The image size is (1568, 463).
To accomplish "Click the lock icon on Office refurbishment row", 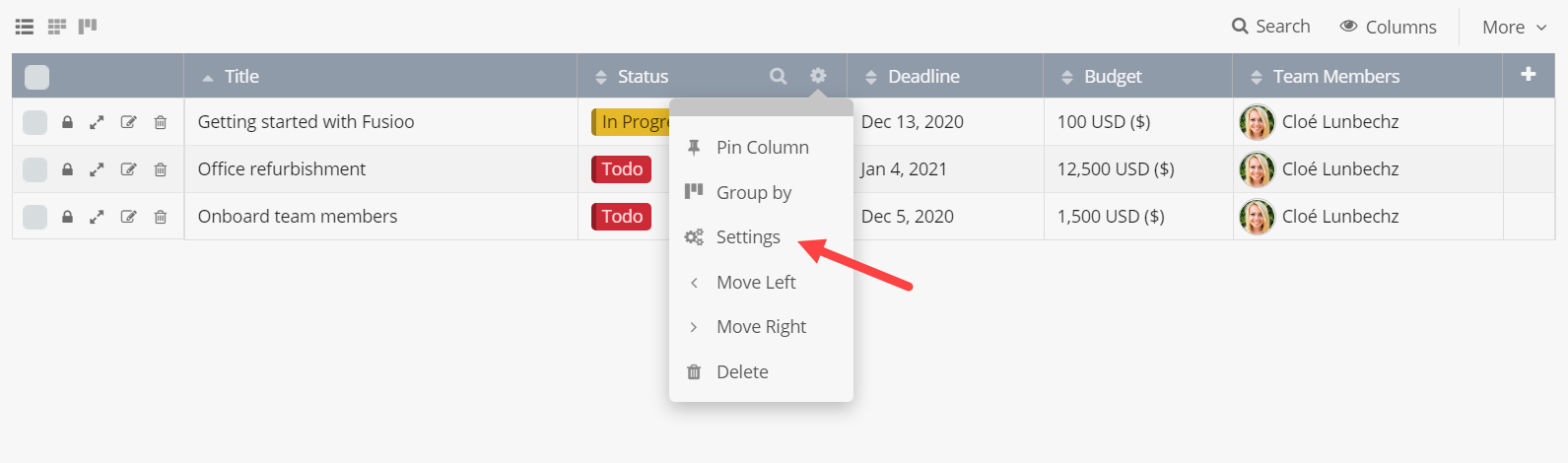I will [67, 169].
